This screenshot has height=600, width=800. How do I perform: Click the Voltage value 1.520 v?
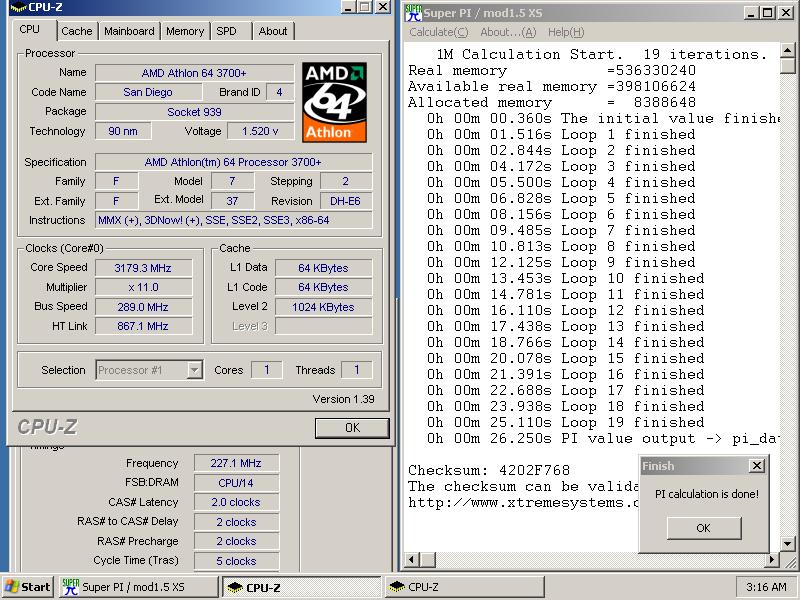[260, 131]
